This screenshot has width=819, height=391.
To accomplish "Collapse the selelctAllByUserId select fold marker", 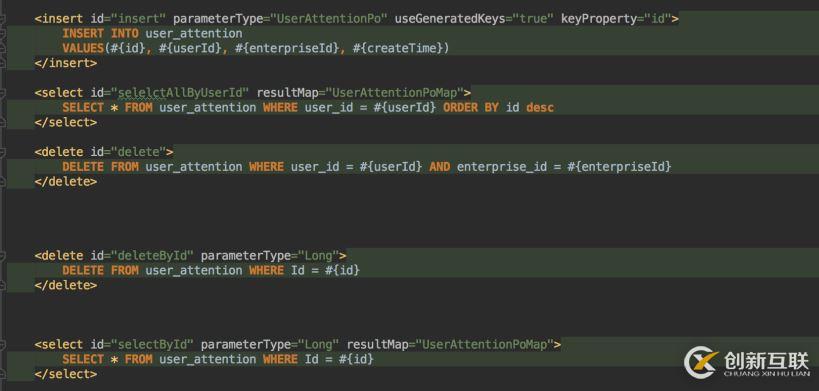I will (3, 93).
